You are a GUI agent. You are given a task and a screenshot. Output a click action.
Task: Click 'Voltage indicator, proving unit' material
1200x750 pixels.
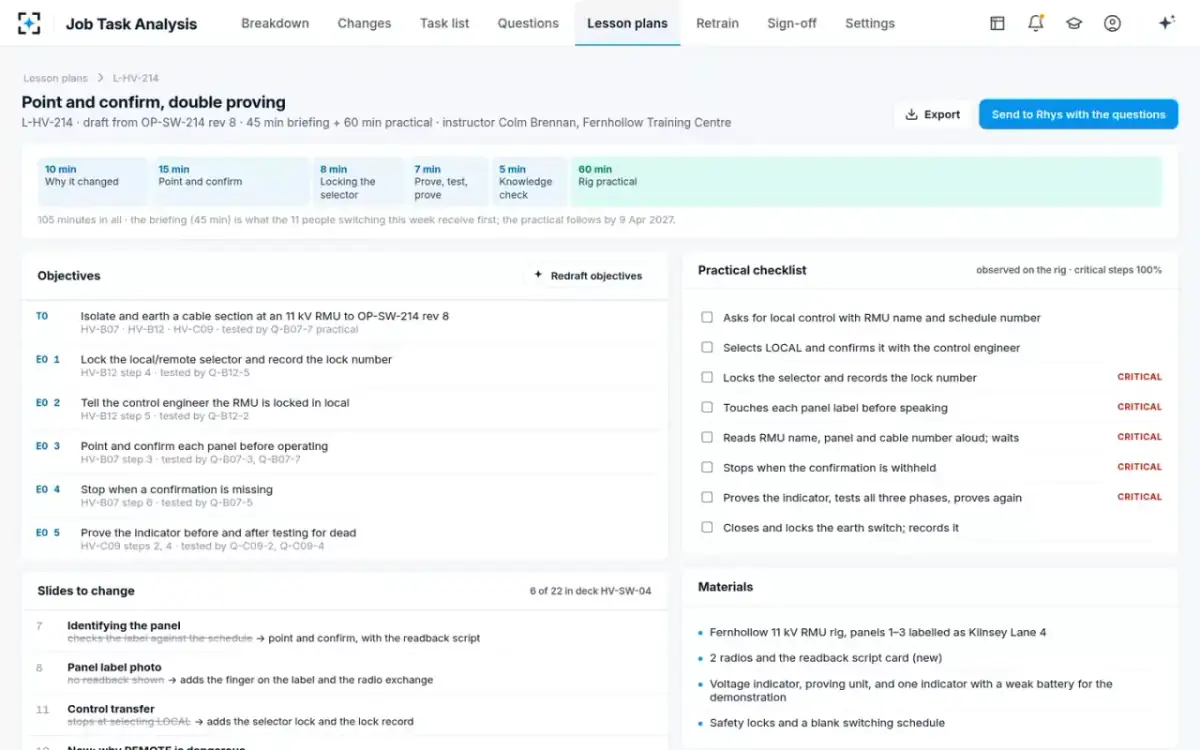point(911,690)
